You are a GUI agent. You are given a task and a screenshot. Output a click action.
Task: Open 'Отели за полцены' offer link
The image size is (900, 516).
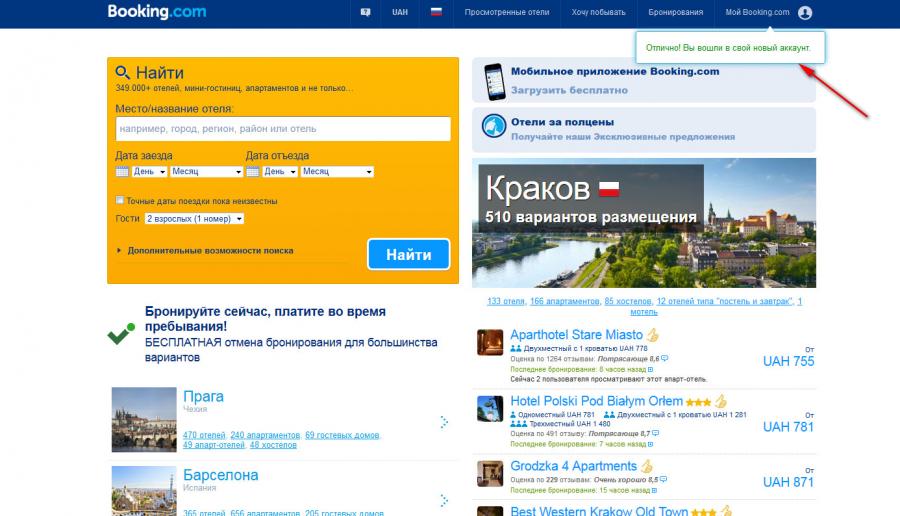tap(562, 122)
